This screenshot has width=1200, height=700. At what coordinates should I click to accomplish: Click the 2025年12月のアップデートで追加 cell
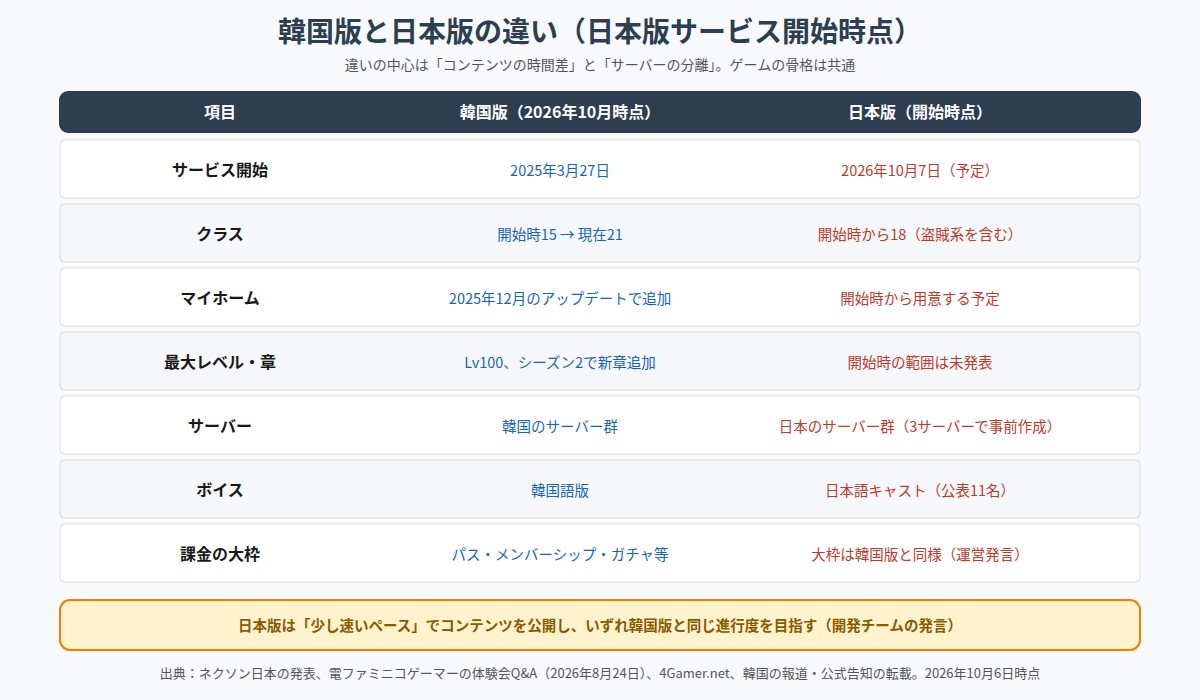click(560, 298)
